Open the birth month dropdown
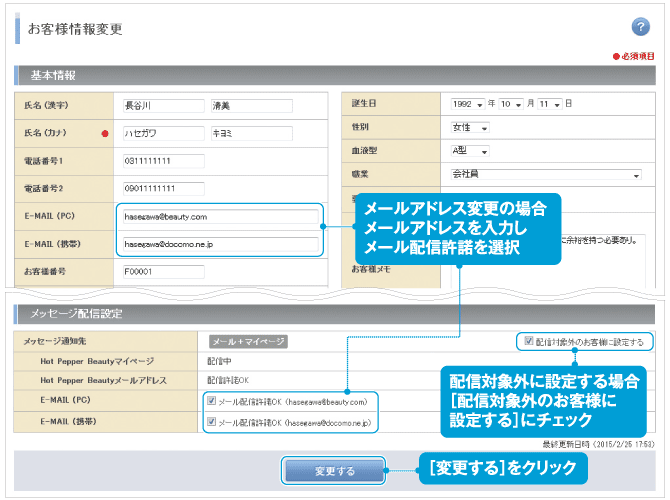Screen dimensions: 670x500 pos(508,104)
